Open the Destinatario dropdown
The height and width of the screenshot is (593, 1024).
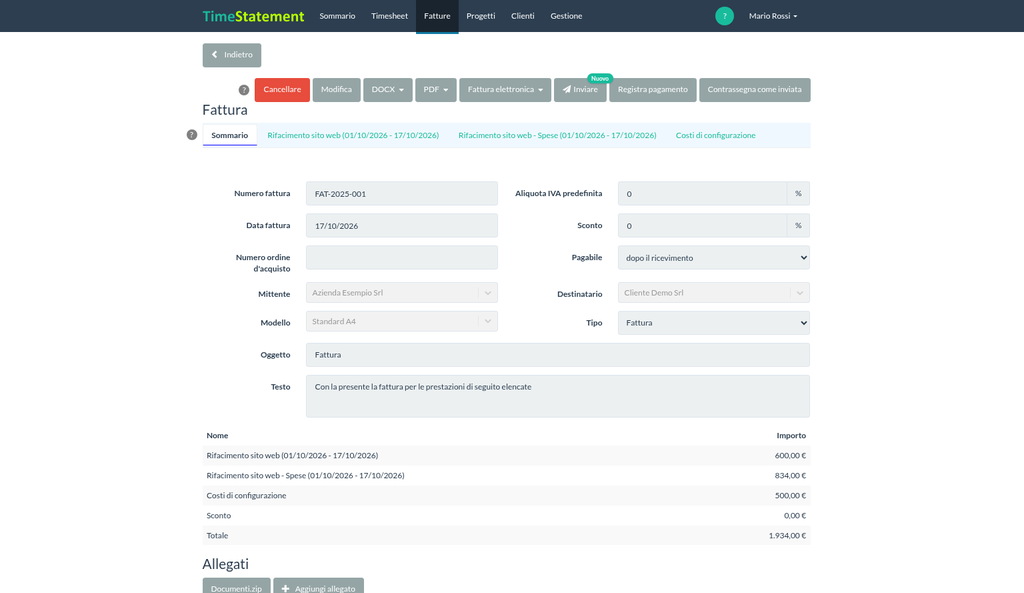[714, 293]
